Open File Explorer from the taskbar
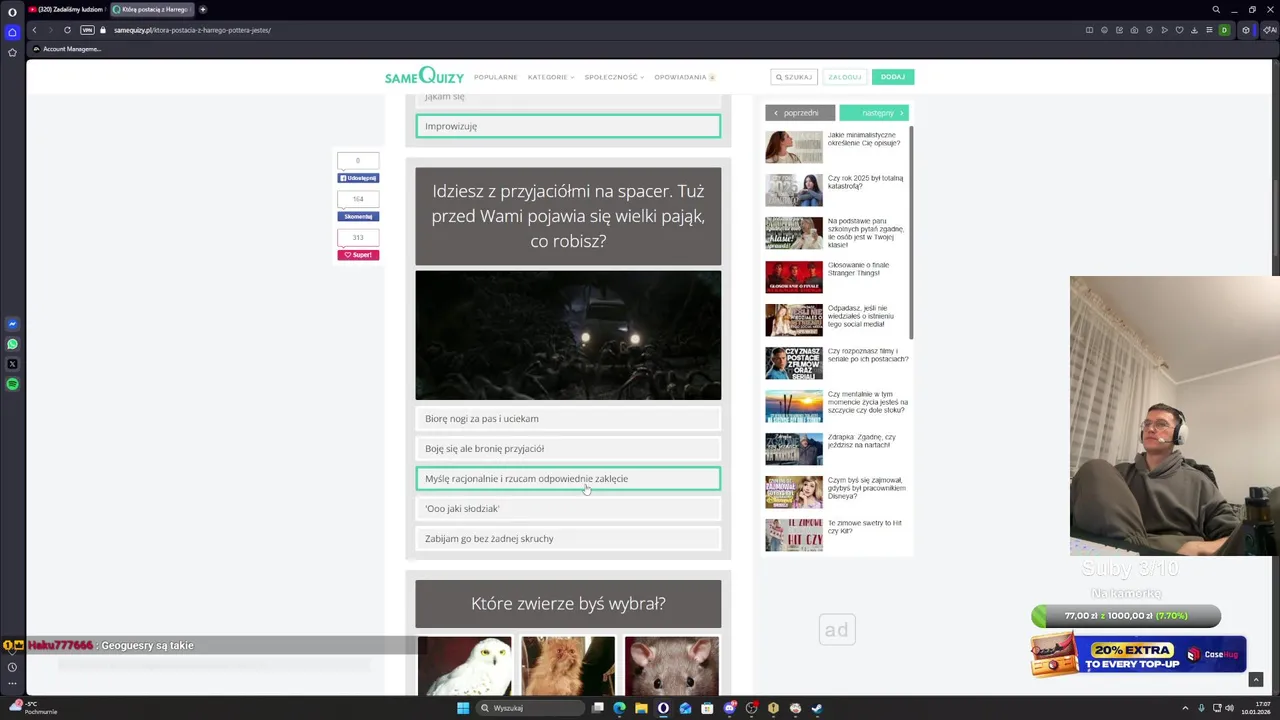The height and width of the screenshot is (720, 1280). [641, 708]
